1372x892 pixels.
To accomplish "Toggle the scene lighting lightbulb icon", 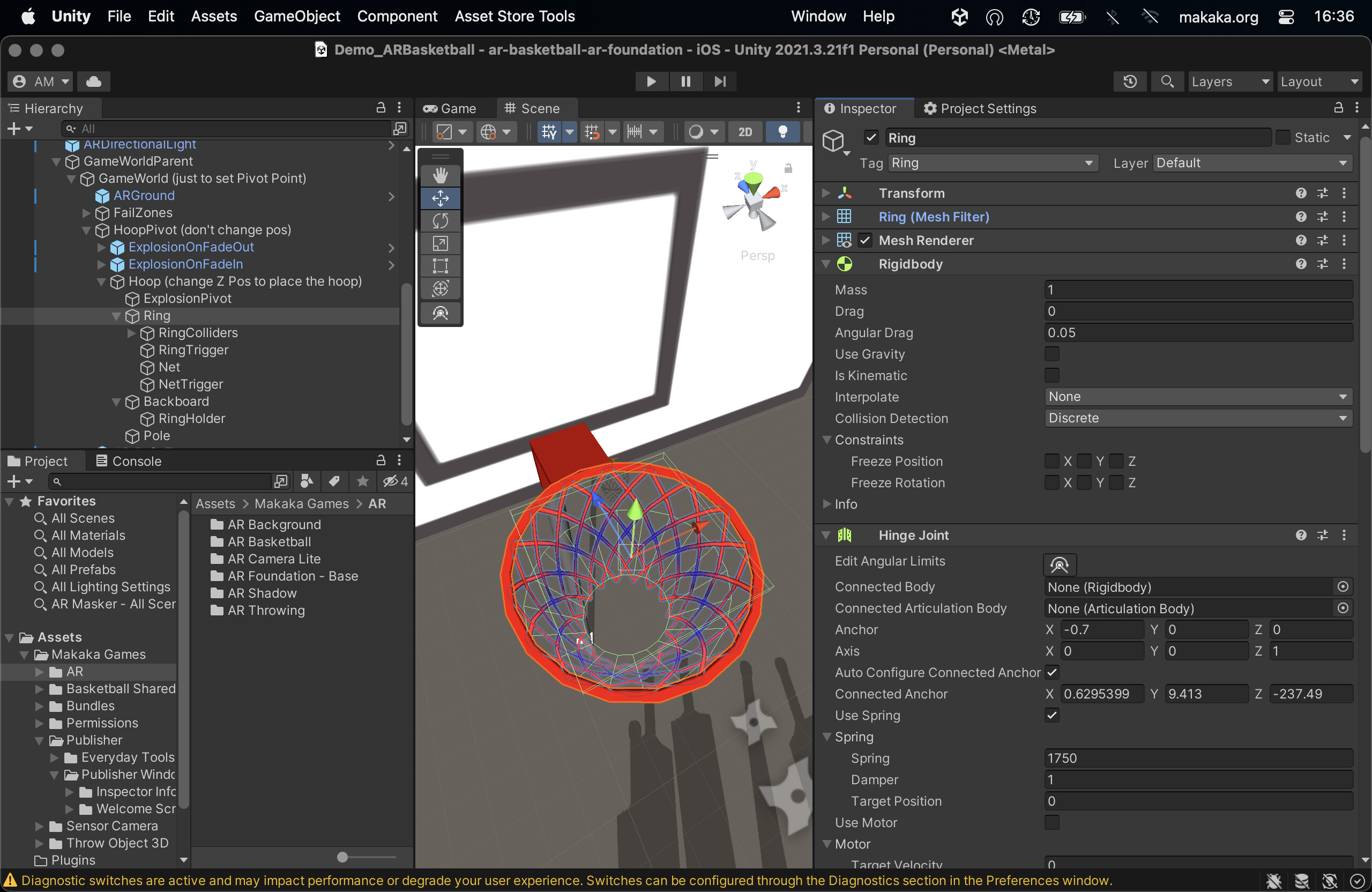I will pyautogui.click(x=782, y=131).
